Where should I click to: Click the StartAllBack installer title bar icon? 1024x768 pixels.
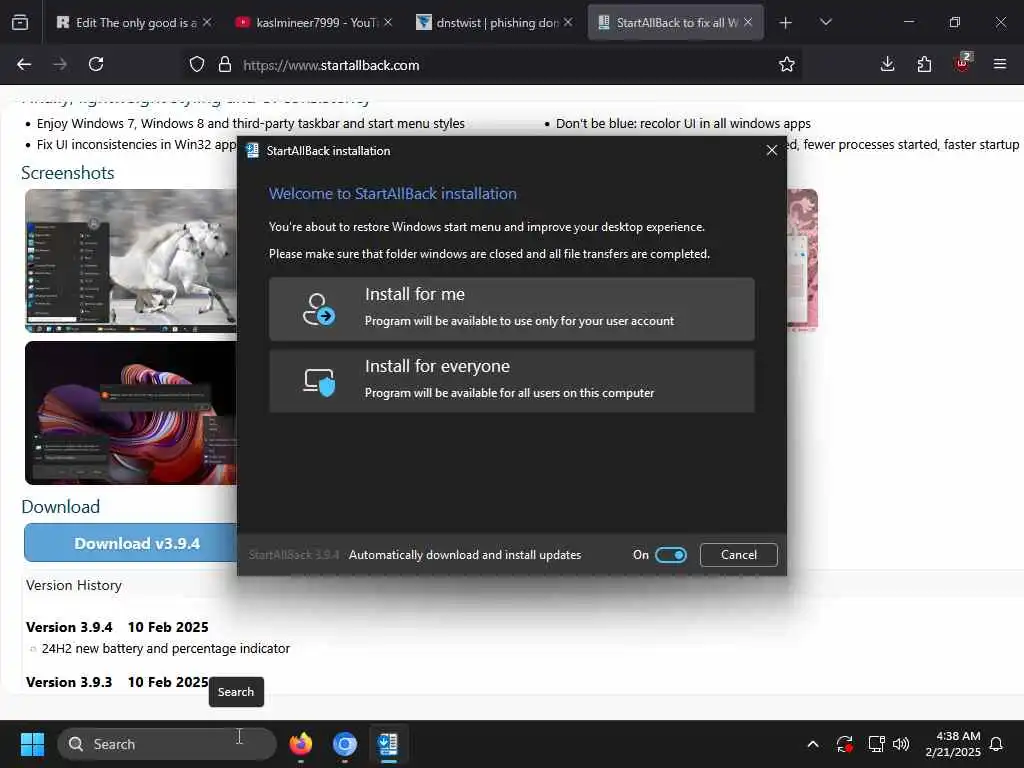[252, 151]
